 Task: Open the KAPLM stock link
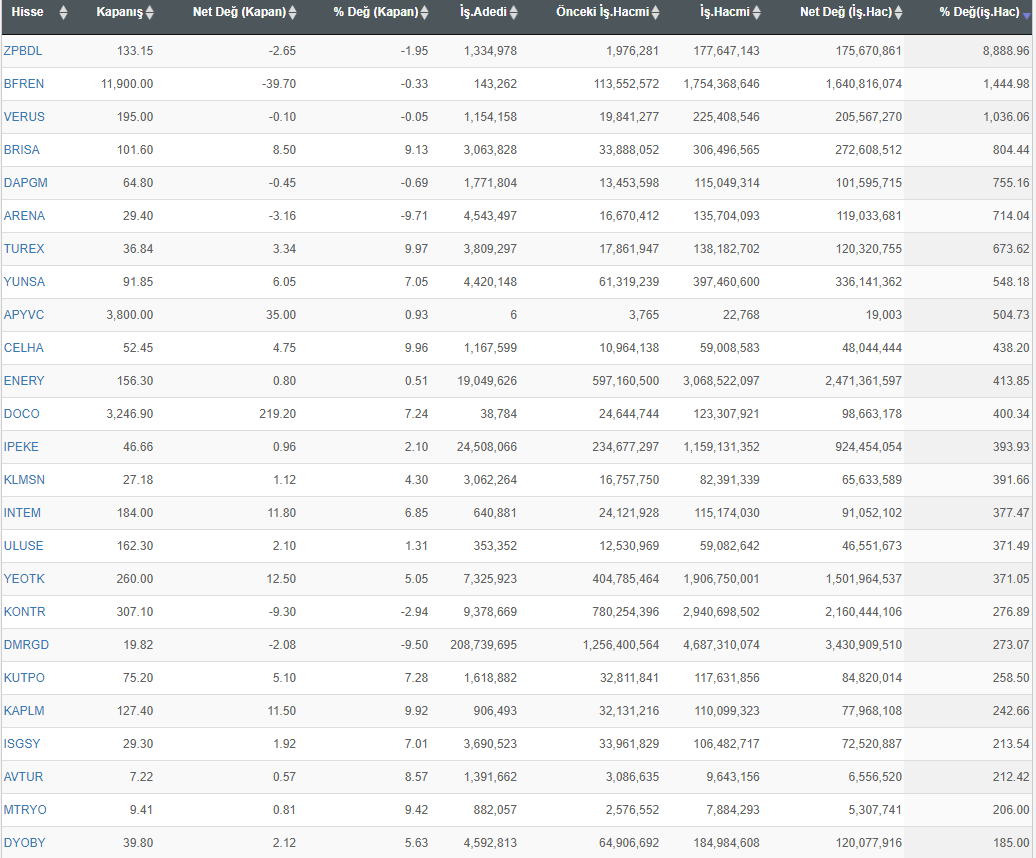click(24, 711)
